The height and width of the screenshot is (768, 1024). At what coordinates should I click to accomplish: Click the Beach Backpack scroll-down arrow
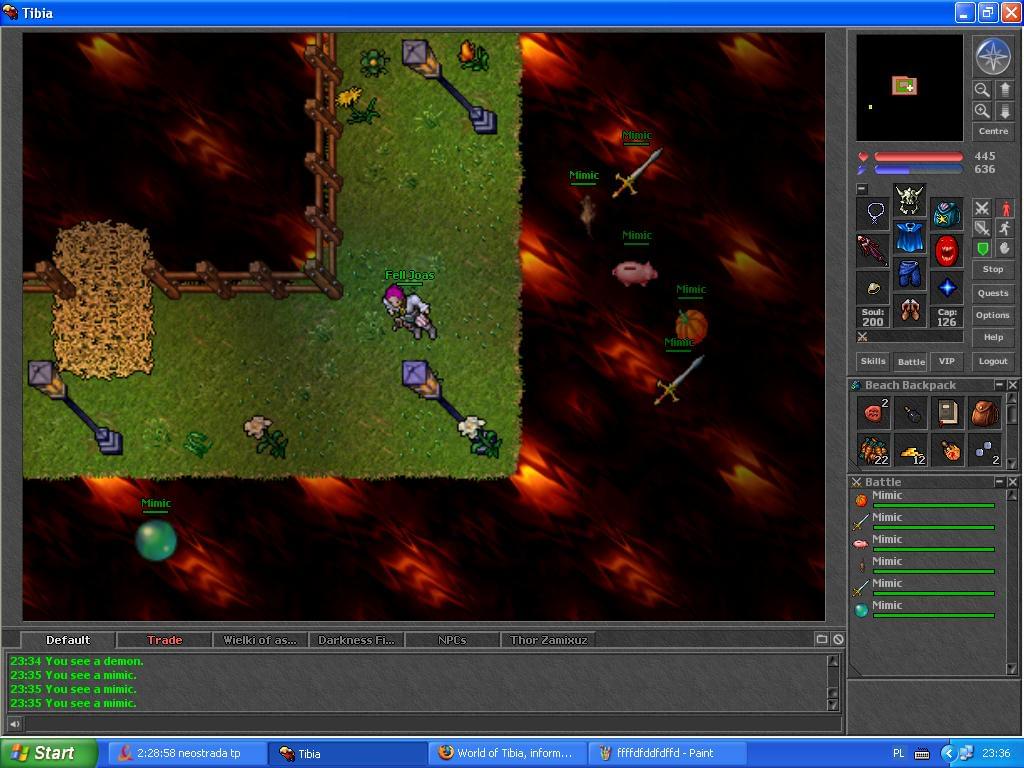point(1012,464)
